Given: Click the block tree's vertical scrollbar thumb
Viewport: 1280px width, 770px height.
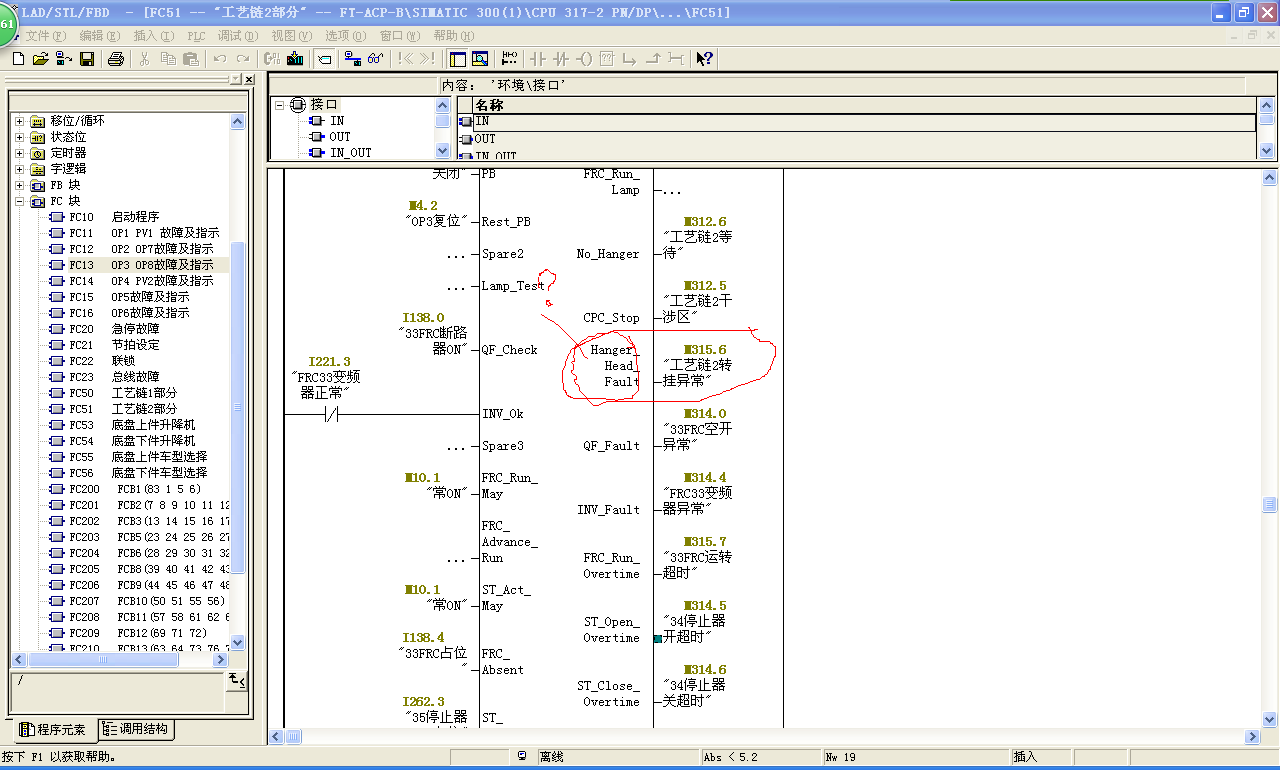Looking at the screenshot, I should tap(237, 407).
